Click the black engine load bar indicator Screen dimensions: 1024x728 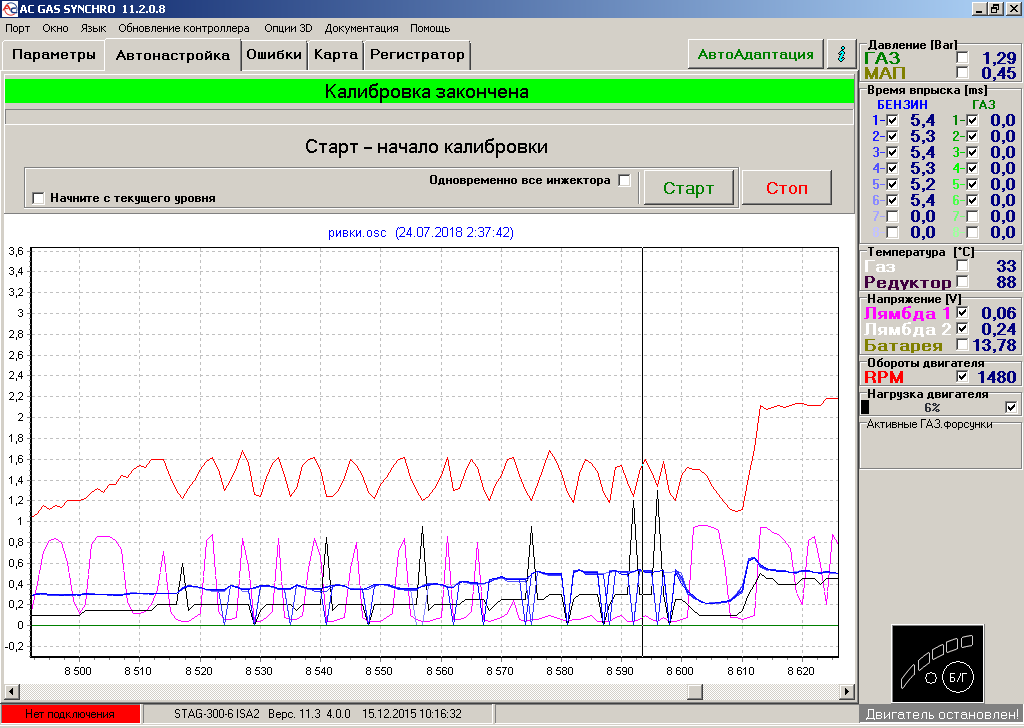[865, 407]
